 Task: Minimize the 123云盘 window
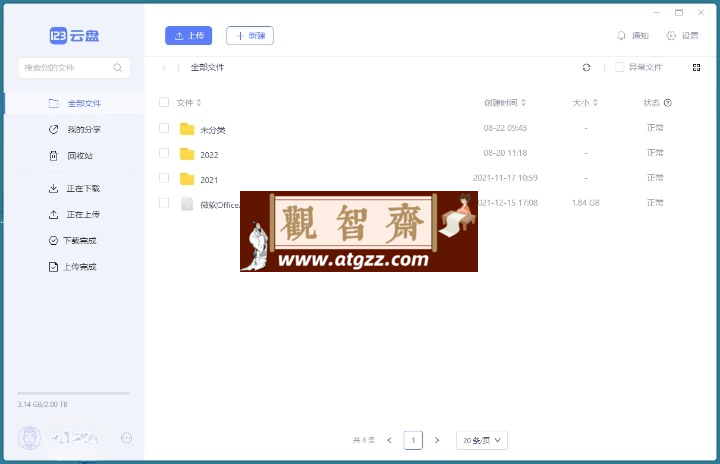657,12
